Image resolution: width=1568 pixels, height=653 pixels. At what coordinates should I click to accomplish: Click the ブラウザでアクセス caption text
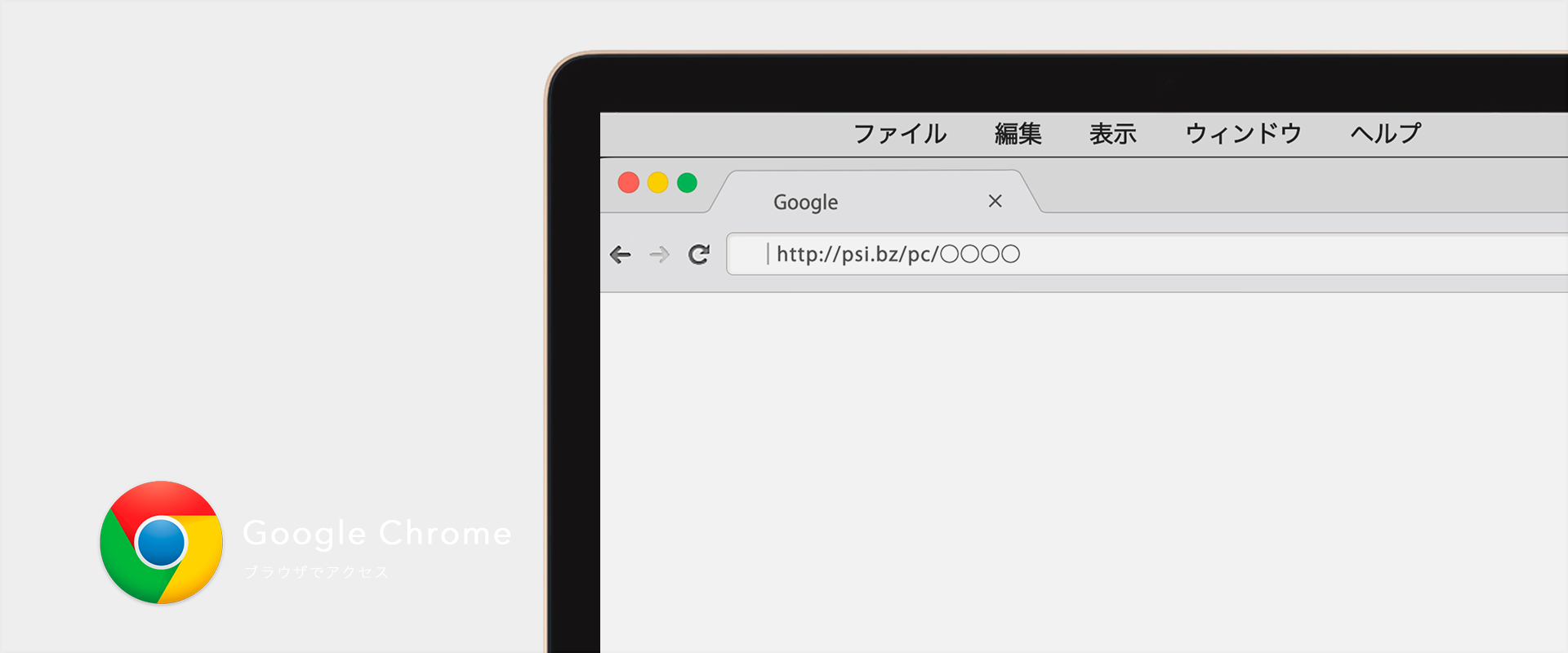point(316,572)
